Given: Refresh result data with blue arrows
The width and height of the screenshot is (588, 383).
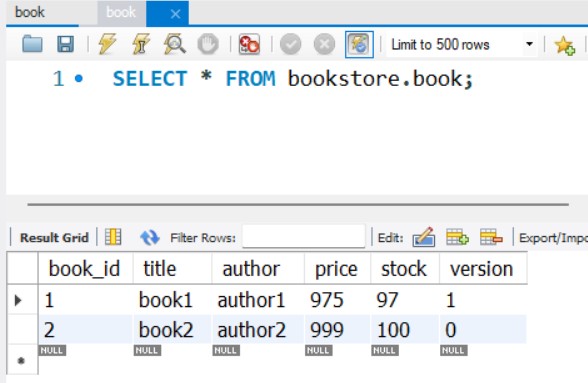Looking at the screenshot, I should (150, 237).
